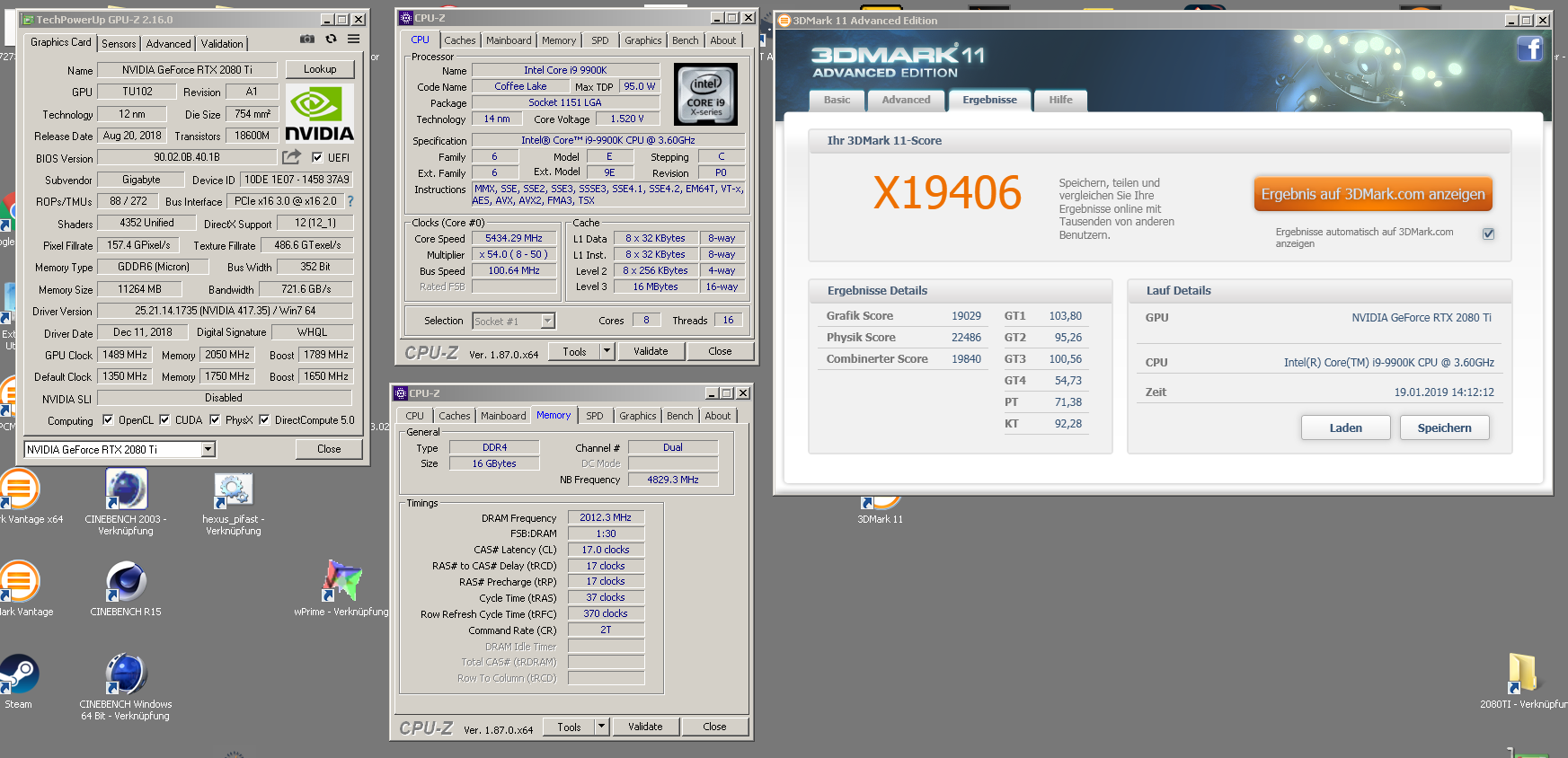Open the Socket #1 selection dropdown
The width and height of the screenshot is (1568, 758).
[548, 321]
